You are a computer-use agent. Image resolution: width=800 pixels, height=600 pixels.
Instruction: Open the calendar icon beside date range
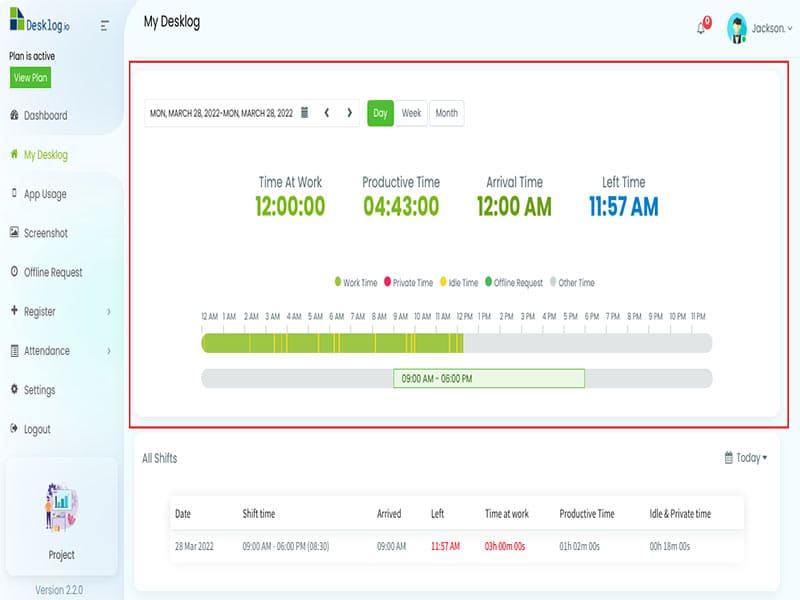[304, 113]
